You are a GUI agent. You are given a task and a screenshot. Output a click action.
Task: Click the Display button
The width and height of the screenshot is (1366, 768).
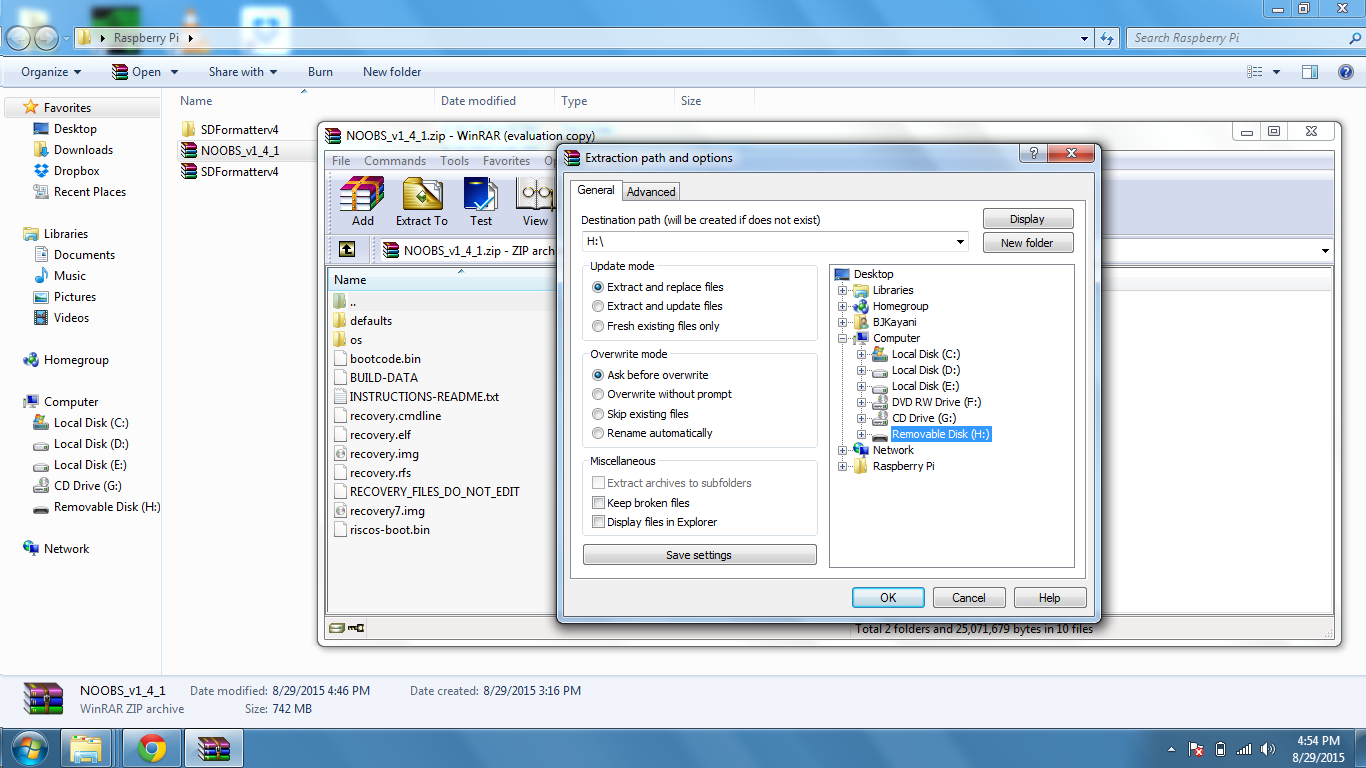point(1027,219)
